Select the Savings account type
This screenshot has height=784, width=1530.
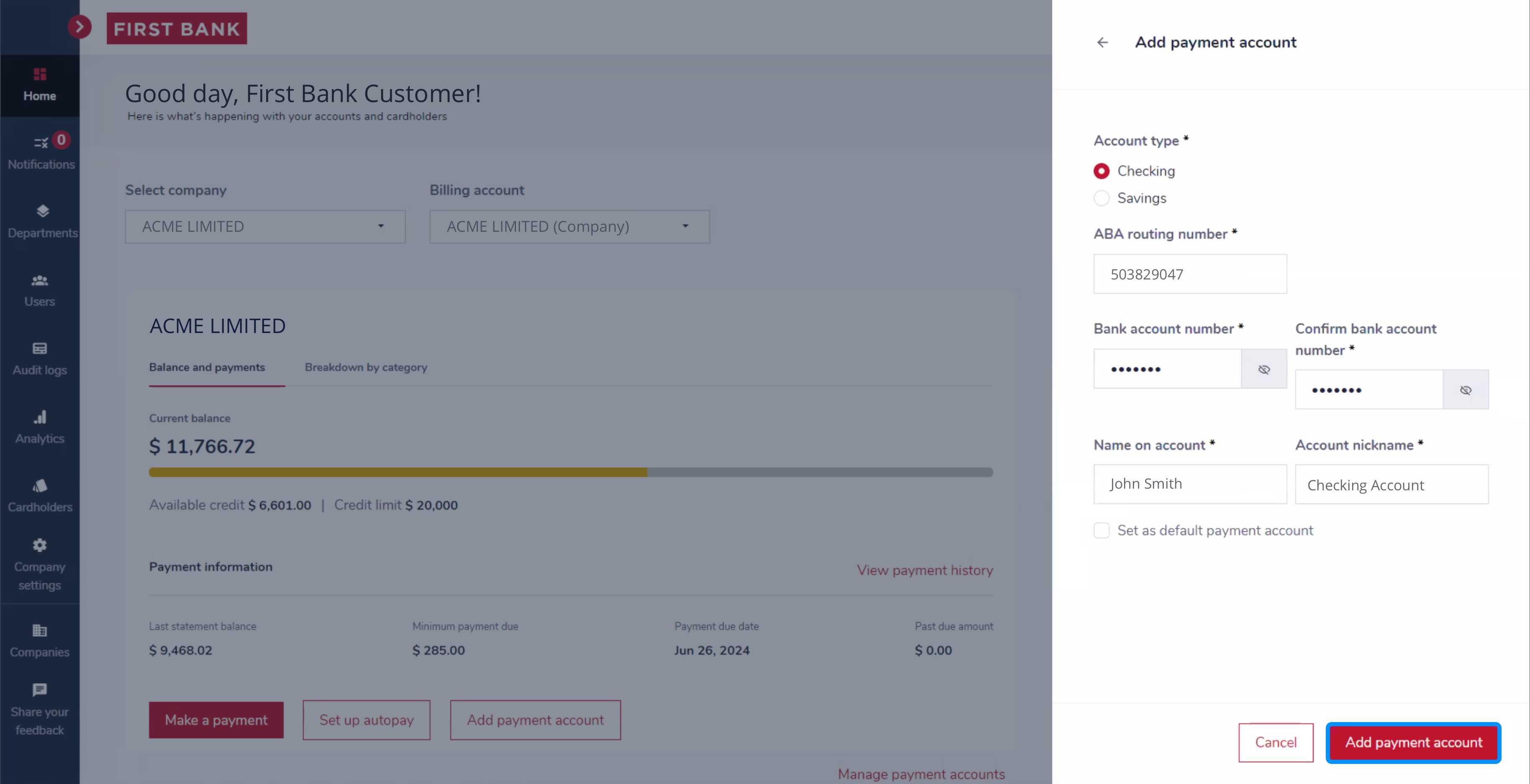(x=1101, y=198)
